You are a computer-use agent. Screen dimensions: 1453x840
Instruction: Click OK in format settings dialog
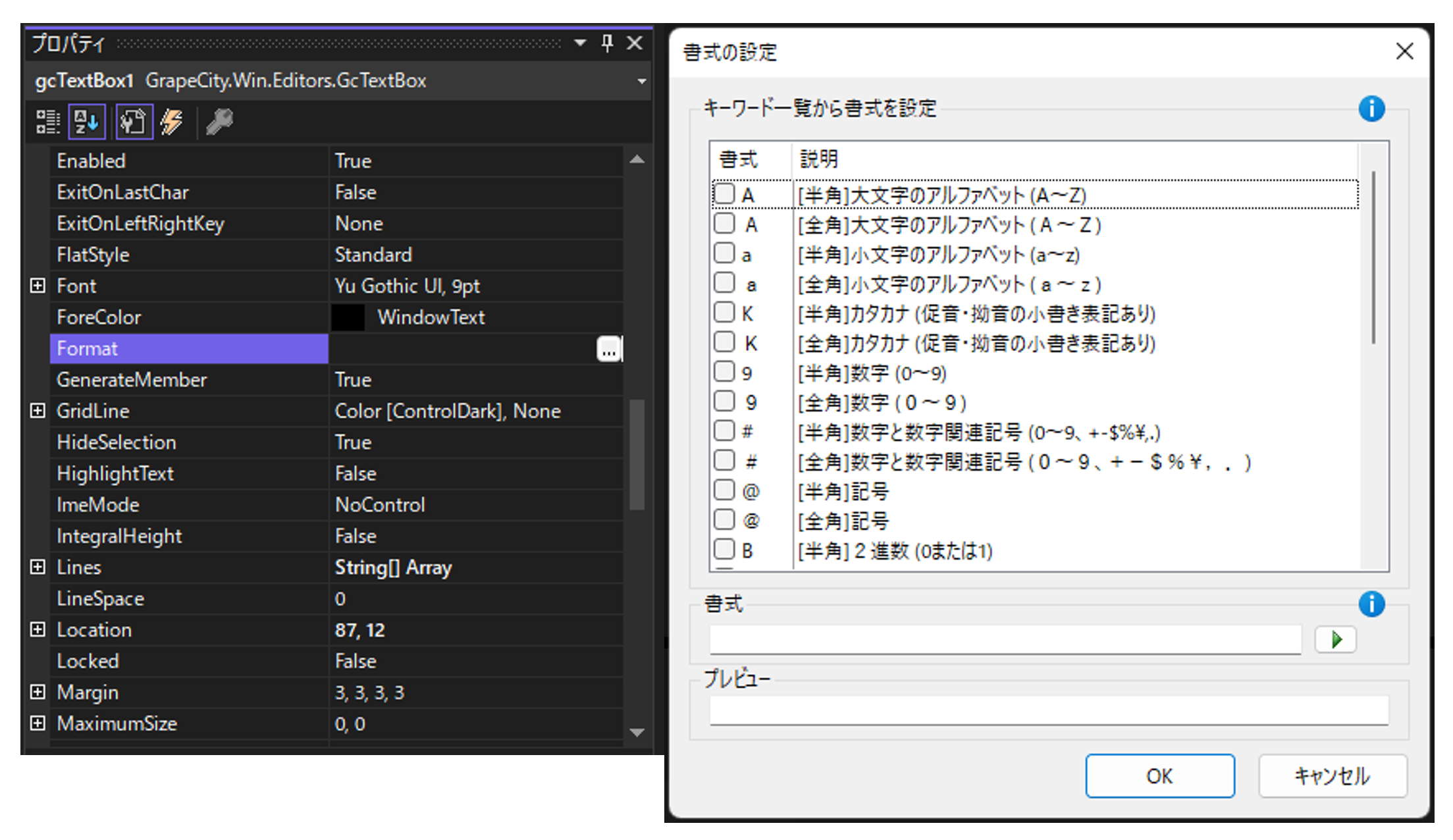pyautogui.click(x=1160, y=776)
